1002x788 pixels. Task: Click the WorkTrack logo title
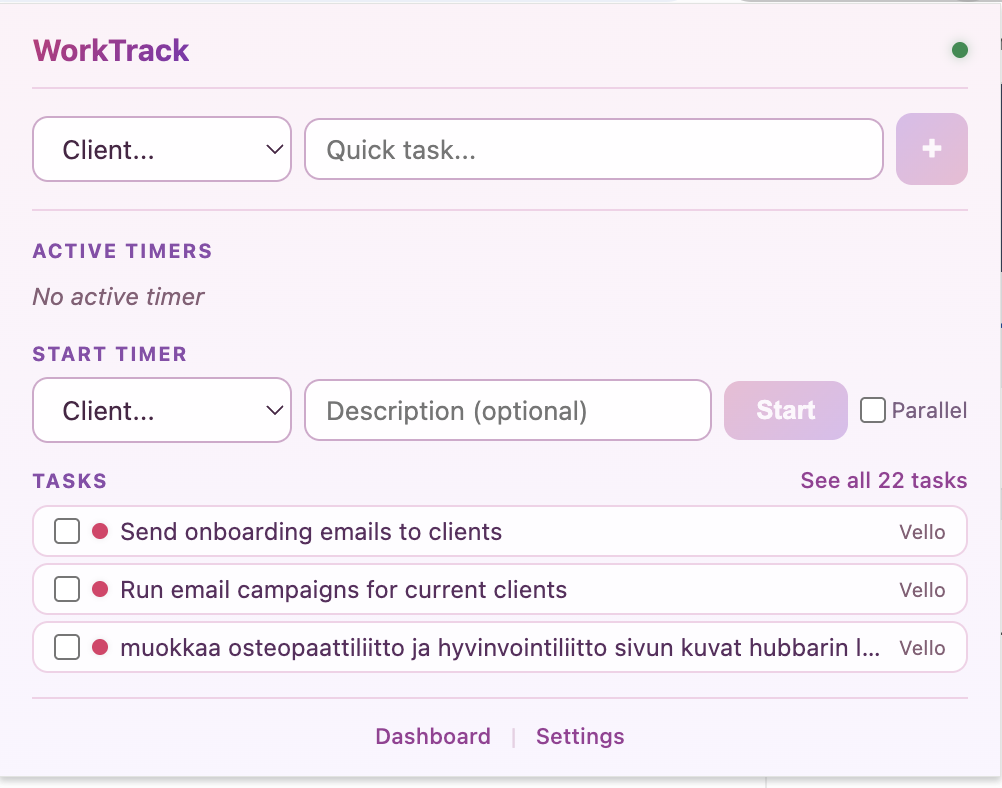pyautogui.click(x=111, y=50)
